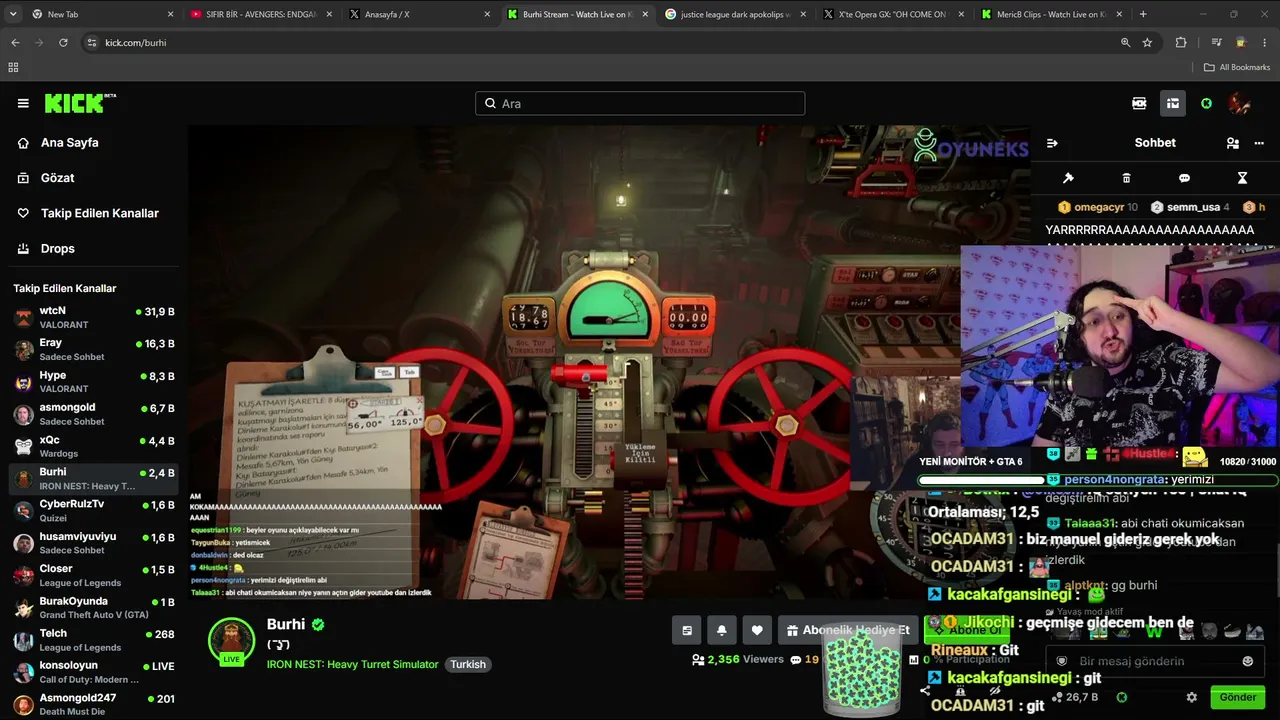Click the semm_usa top gifter badge

pyautogui.click(x=1190, y=207)
